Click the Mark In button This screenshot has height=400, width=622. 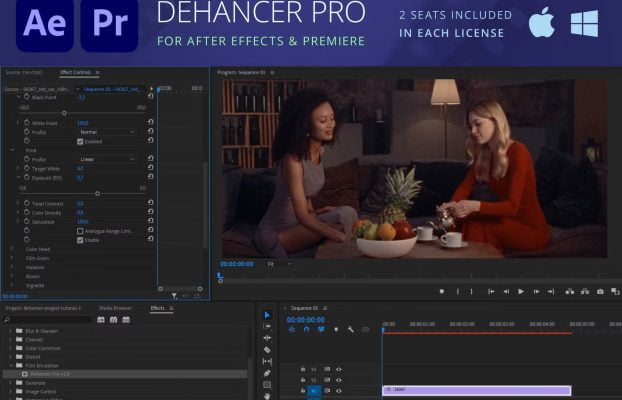click(457, 291)
